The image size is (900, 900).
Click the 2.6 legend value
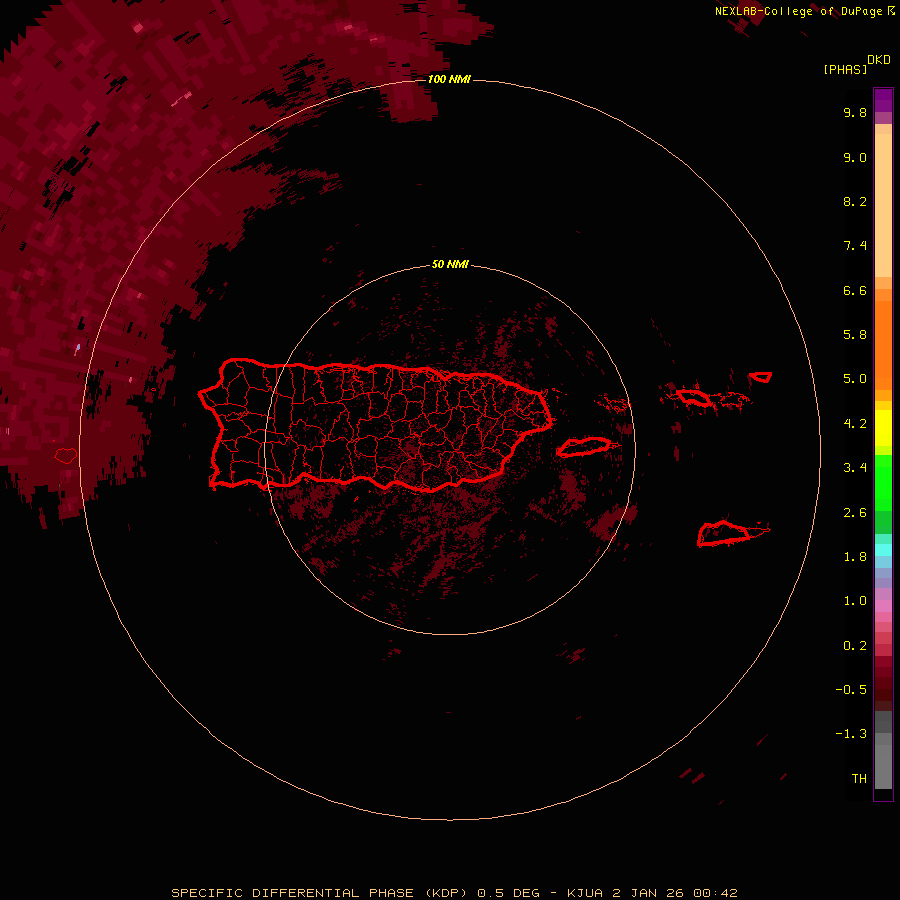pyautogui.click(x=855, y=513)
